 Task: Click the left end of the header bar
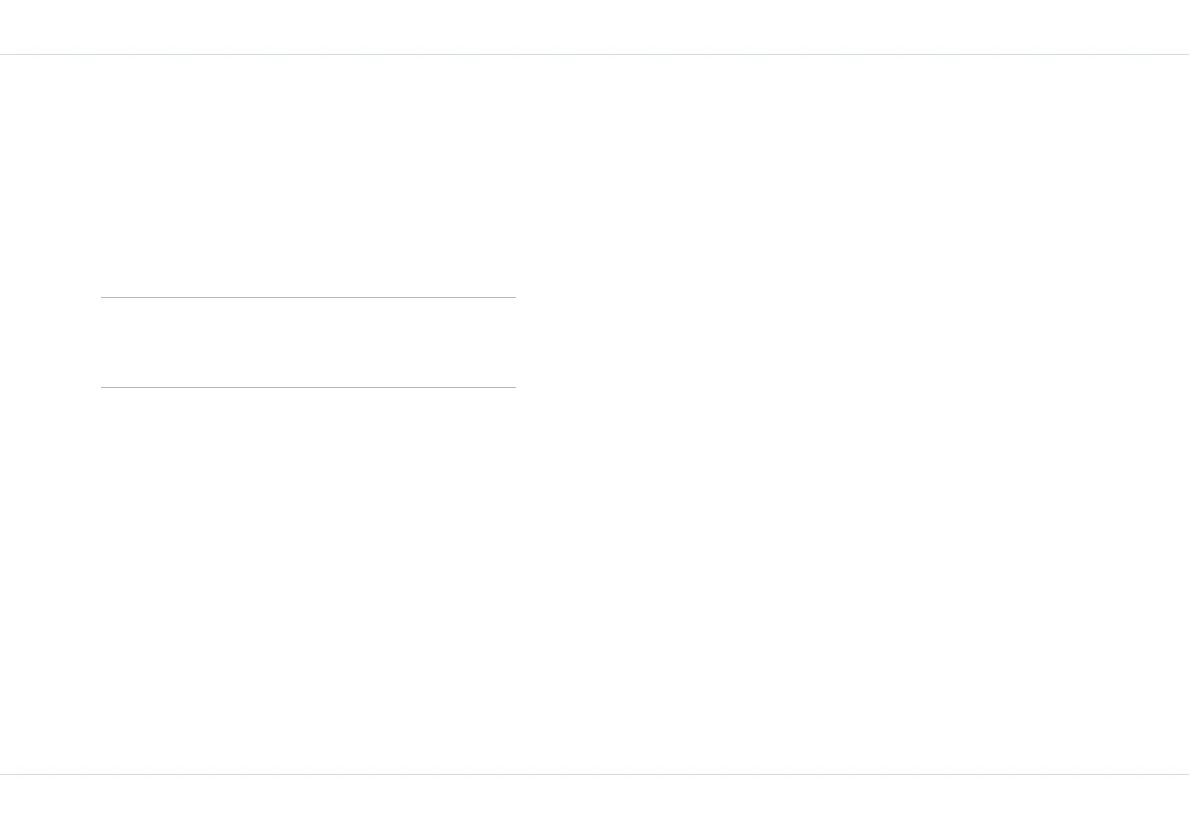pyautogui.click(x=15, y=27)
